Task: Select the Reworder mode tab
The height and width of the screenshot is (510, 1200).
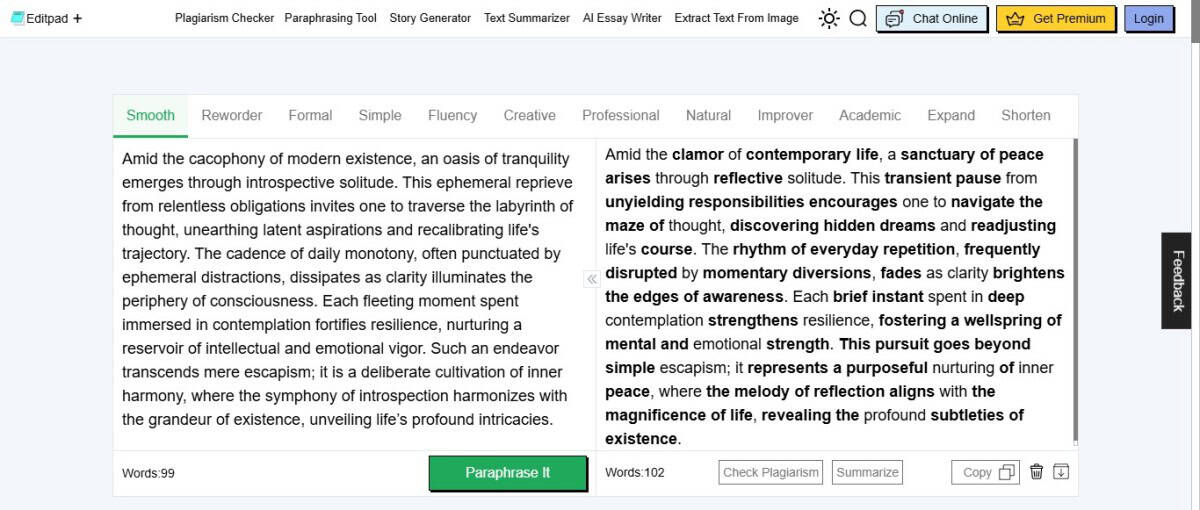Action: [x=232, y=115]
